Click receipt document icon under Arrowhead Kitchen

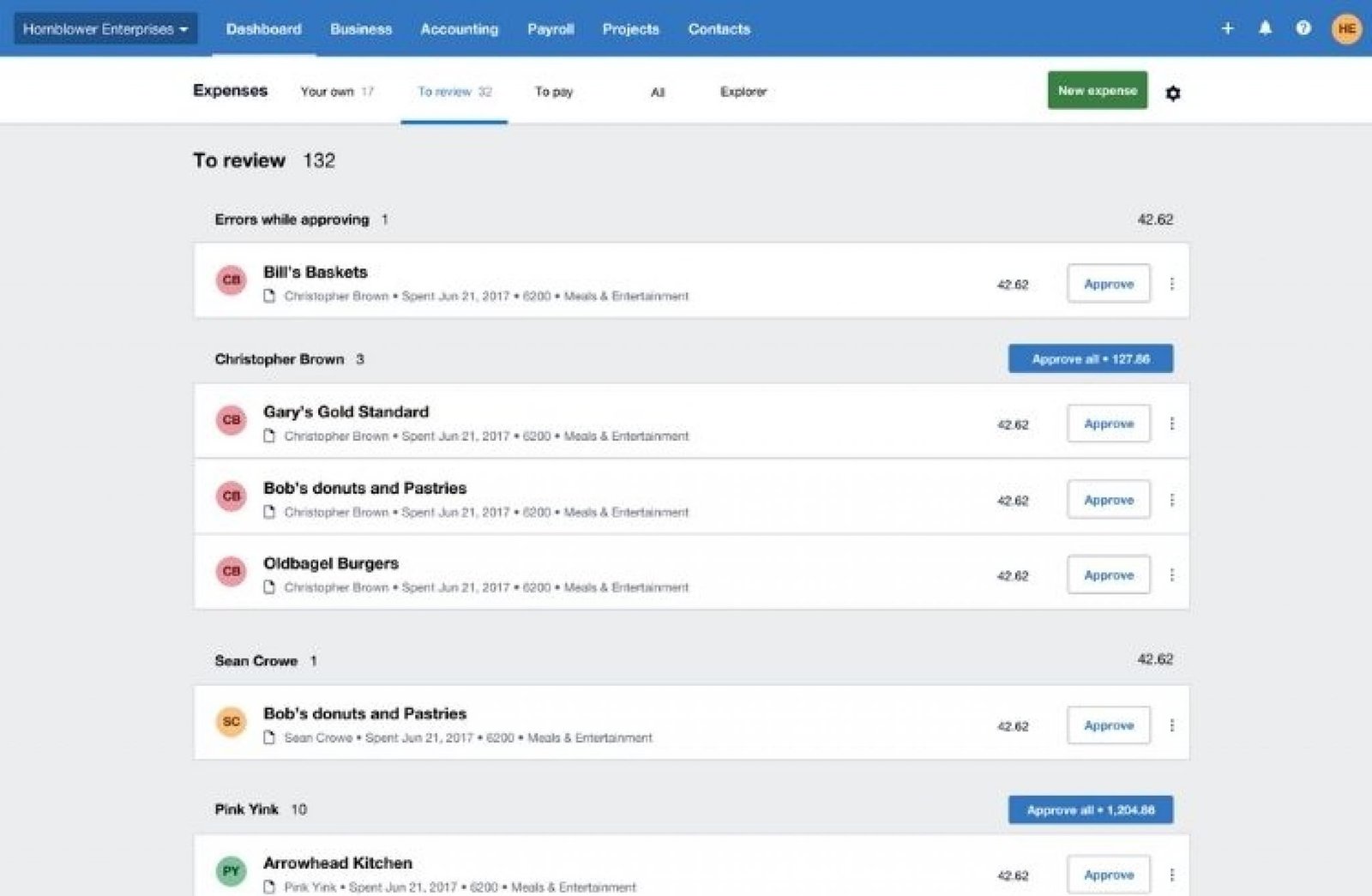269,887
